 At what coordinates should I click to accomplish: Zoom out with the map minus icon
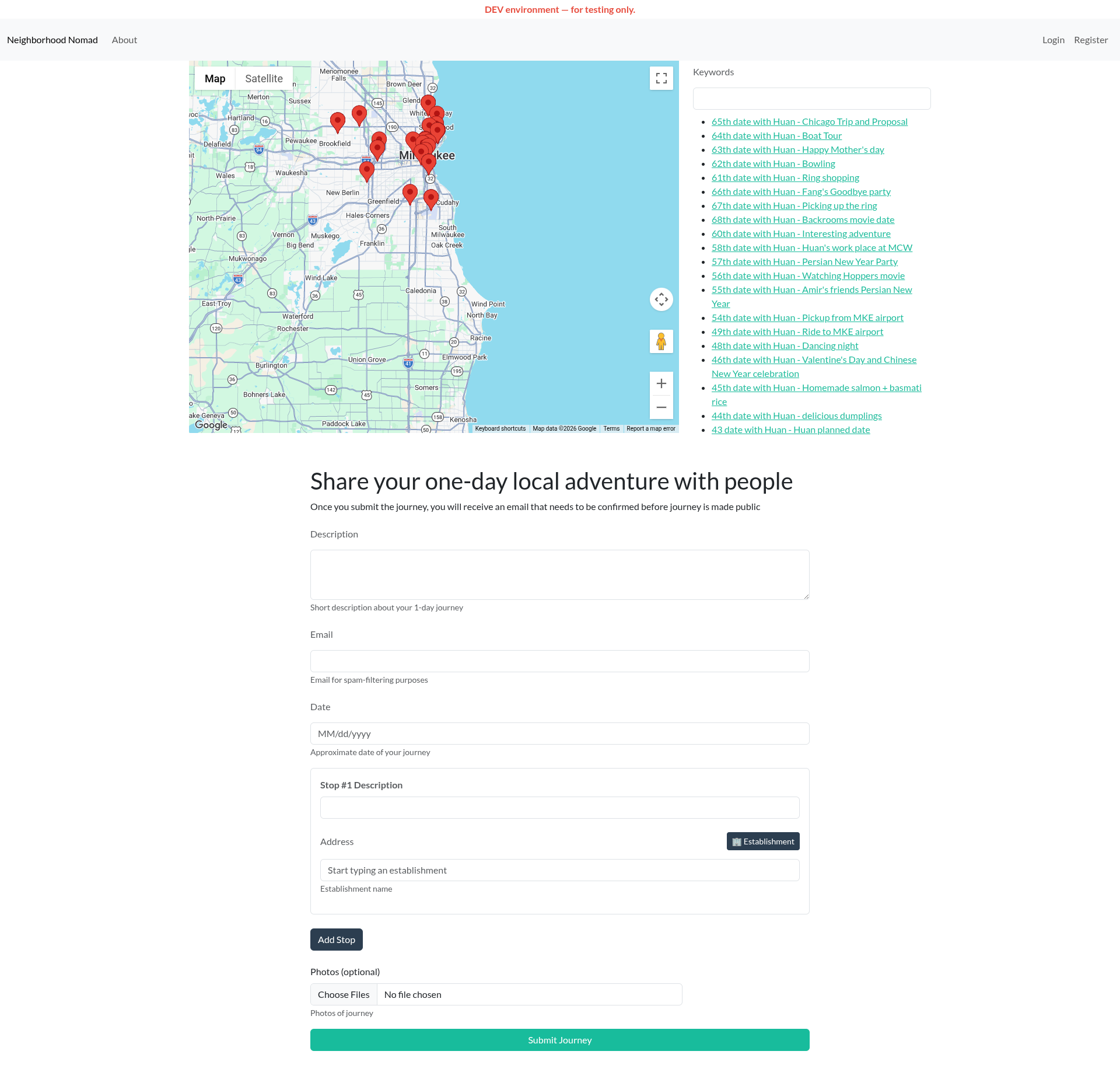[x=661, y=407]
